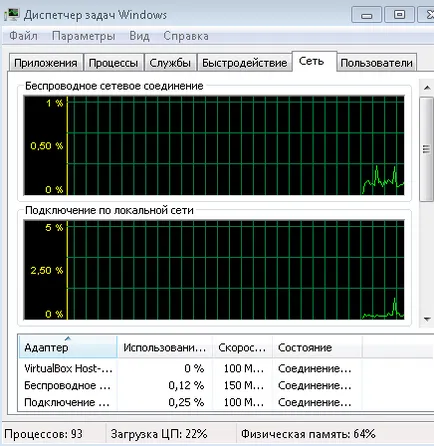Click the 0 % usage value for VirtualBox
This screenshot has height=446, width=434.
(194, 368)
